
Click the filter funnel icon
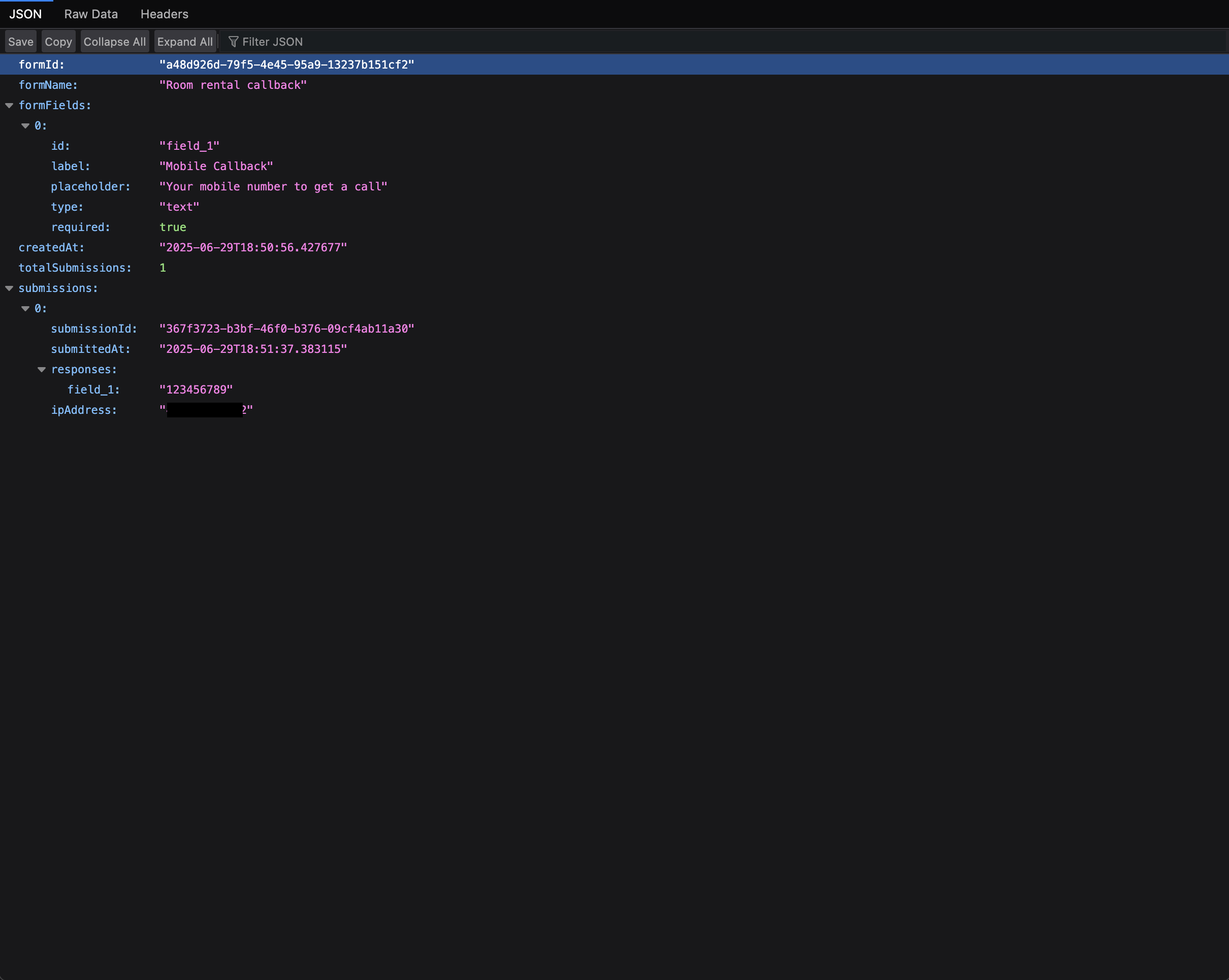pos(233,42)
